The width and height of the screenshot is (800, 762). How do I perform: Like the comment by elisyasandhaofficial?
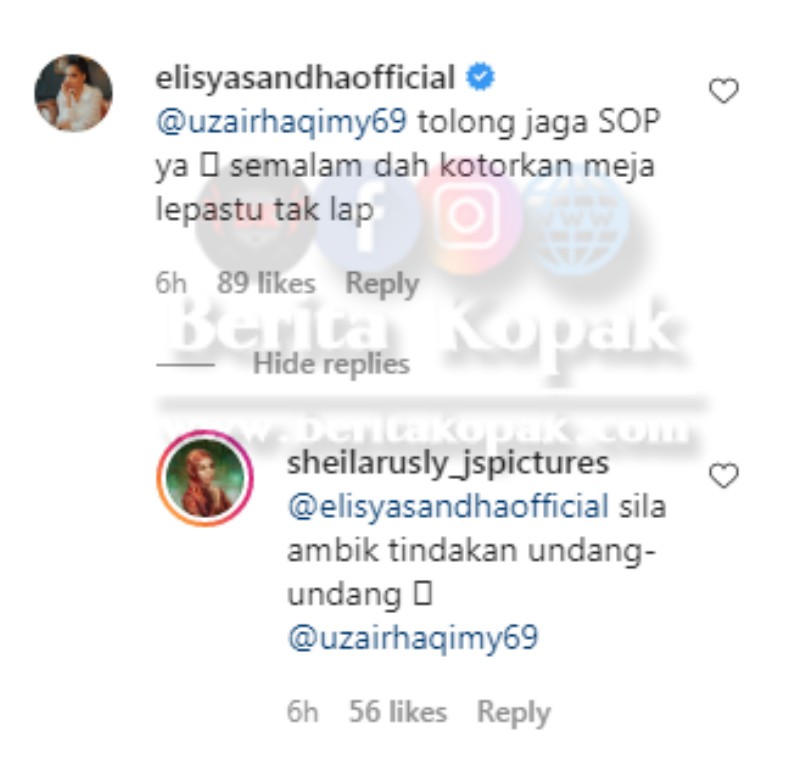pos(723,91)
